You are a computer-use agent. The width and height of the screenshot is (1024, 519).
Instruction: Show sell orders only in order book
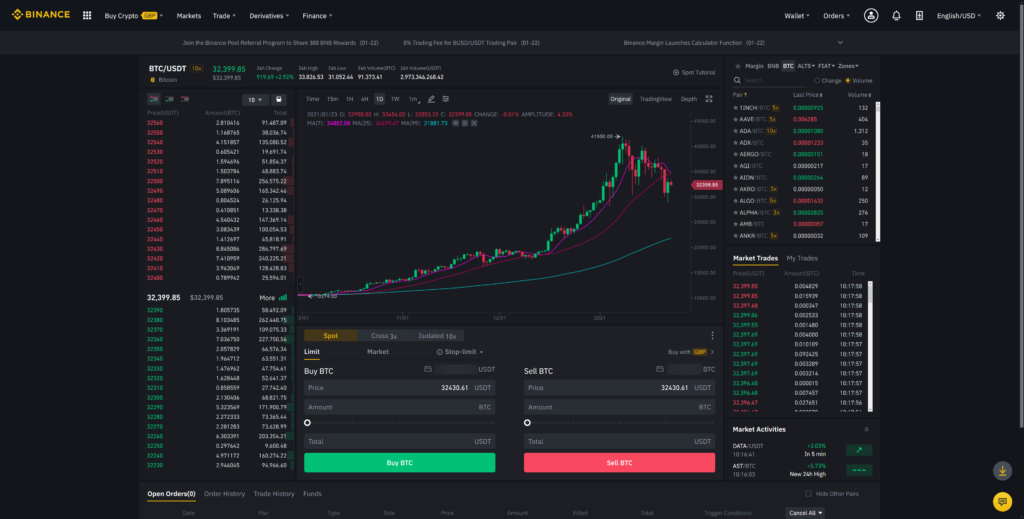coord(185,99)
